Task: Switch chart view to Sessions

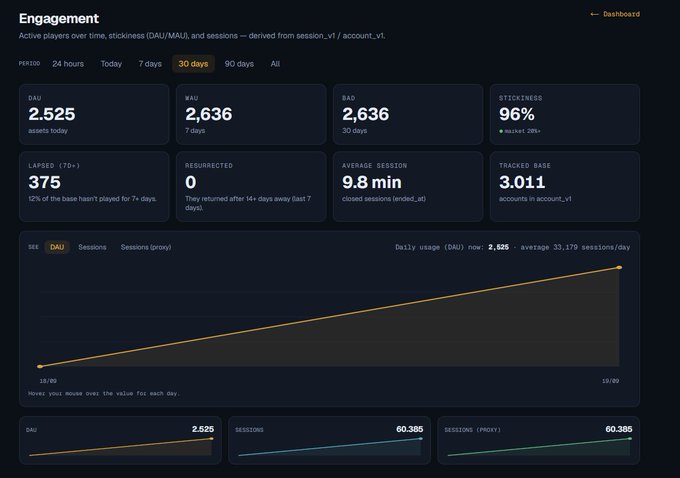Action: (92, 247)
